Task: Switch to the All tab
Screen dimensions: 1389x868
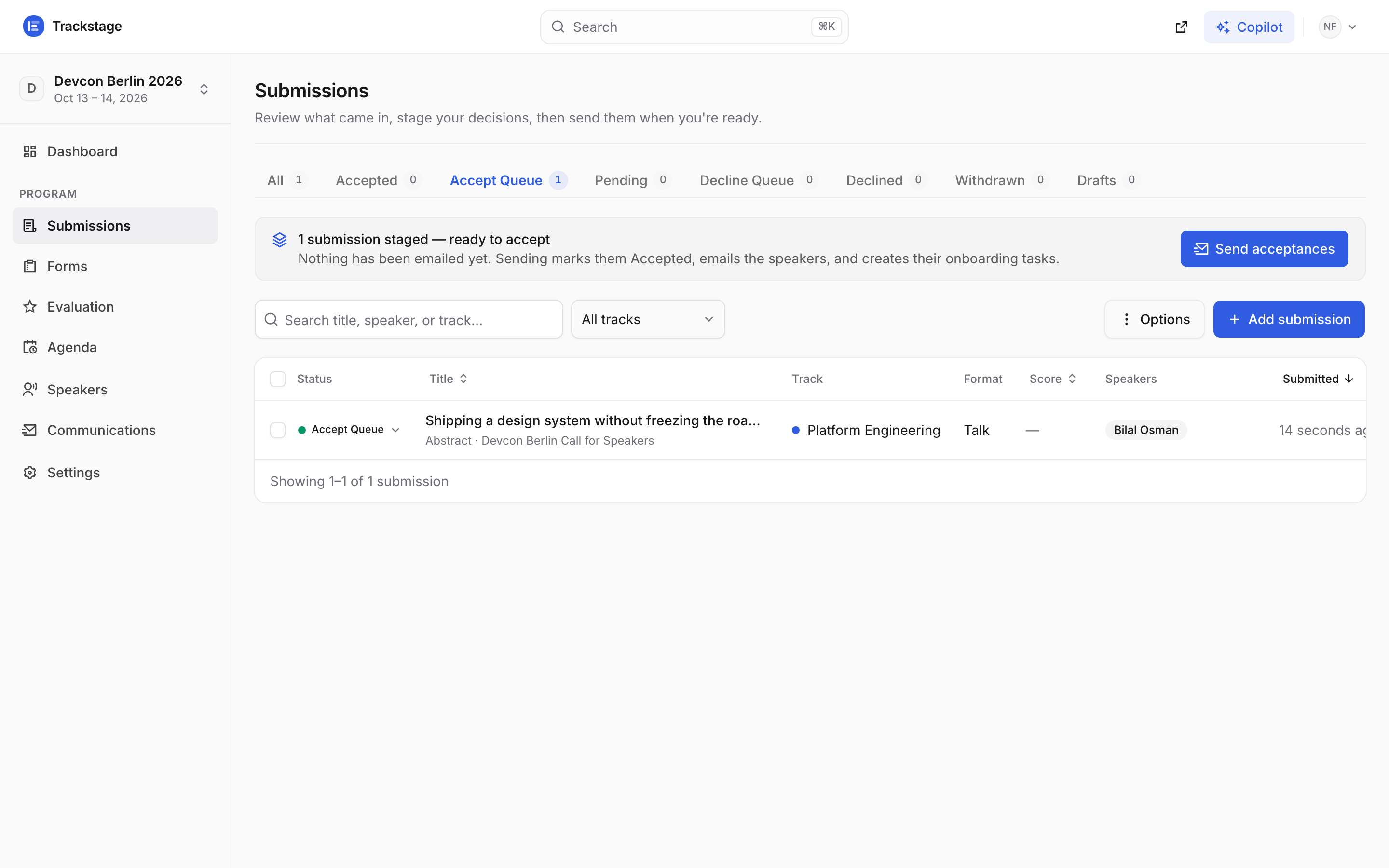Action: (x=286, y=180)
